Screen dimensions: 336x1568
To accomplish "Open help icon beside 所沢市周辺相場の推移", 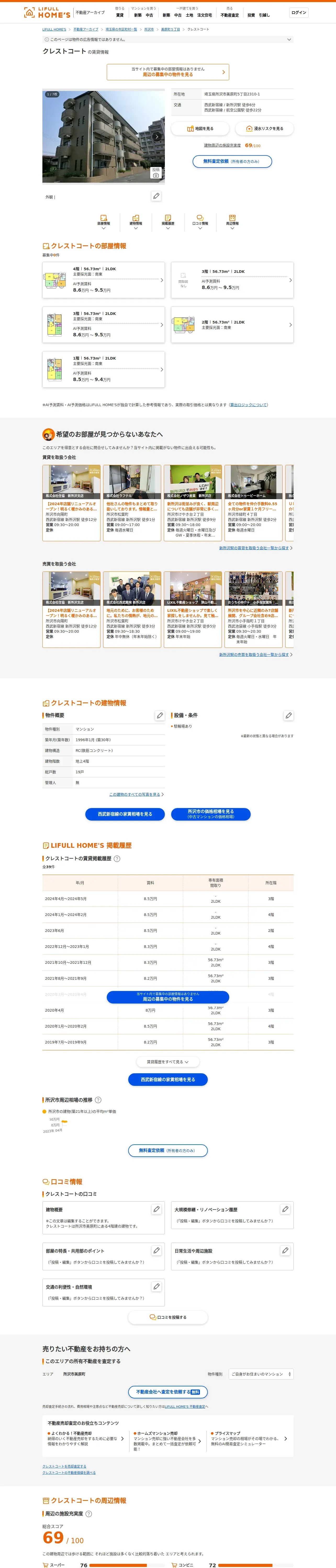I will pyautogui.click(x=98, y=1100).
